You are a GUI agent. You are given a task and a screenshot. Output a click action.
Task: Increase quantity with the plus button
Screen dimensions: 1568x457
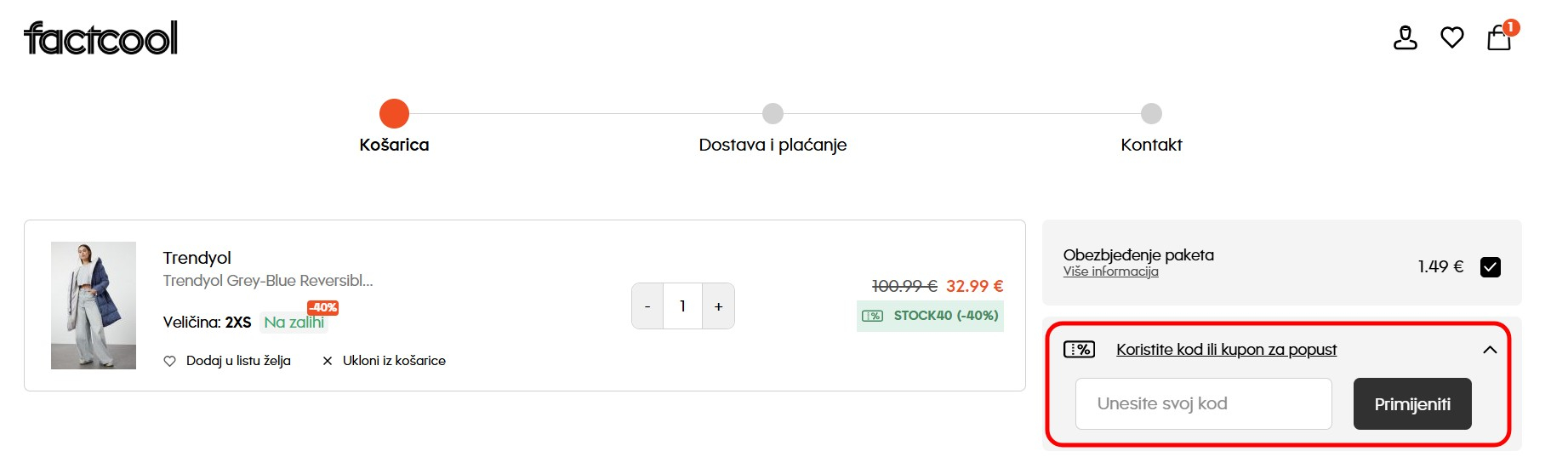(x=718, y=306)
